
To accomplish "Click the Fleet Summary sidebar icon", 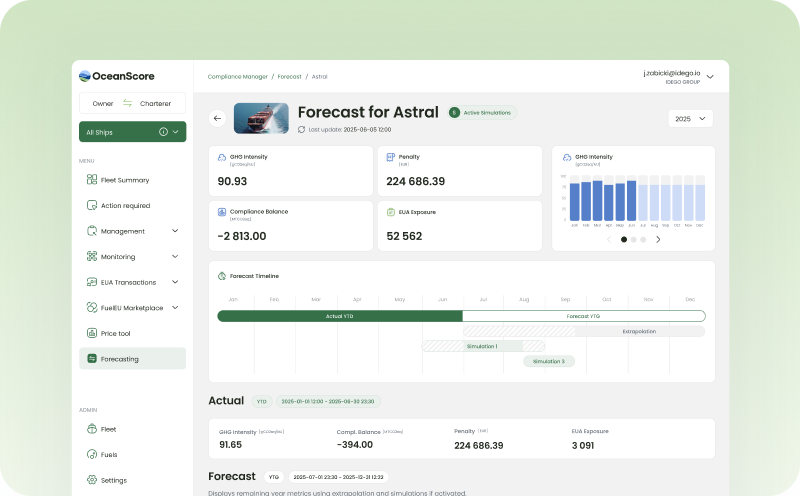I will coord(91,180).
